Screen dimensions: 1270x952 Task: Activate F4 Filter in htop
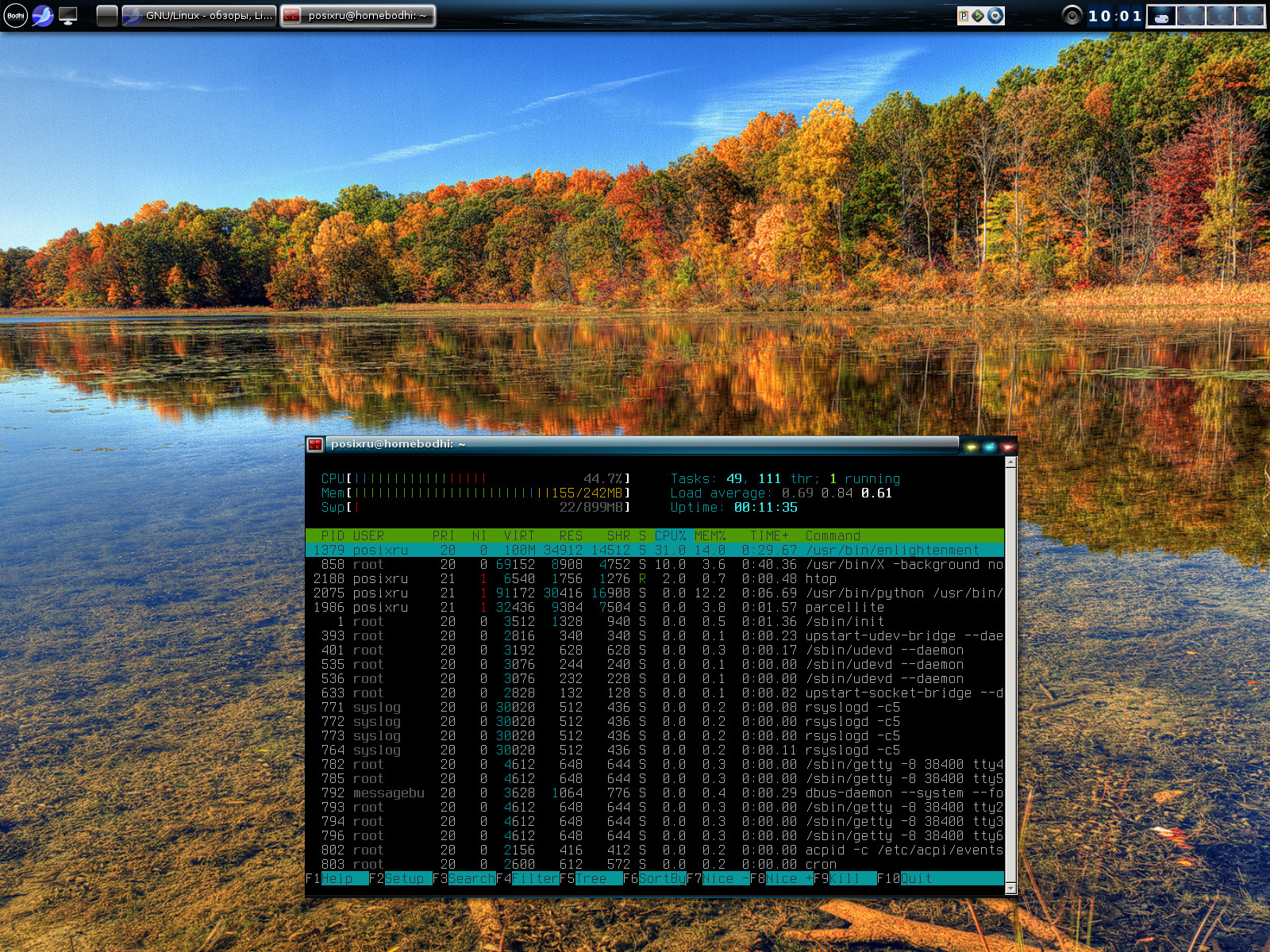point(528,878)
